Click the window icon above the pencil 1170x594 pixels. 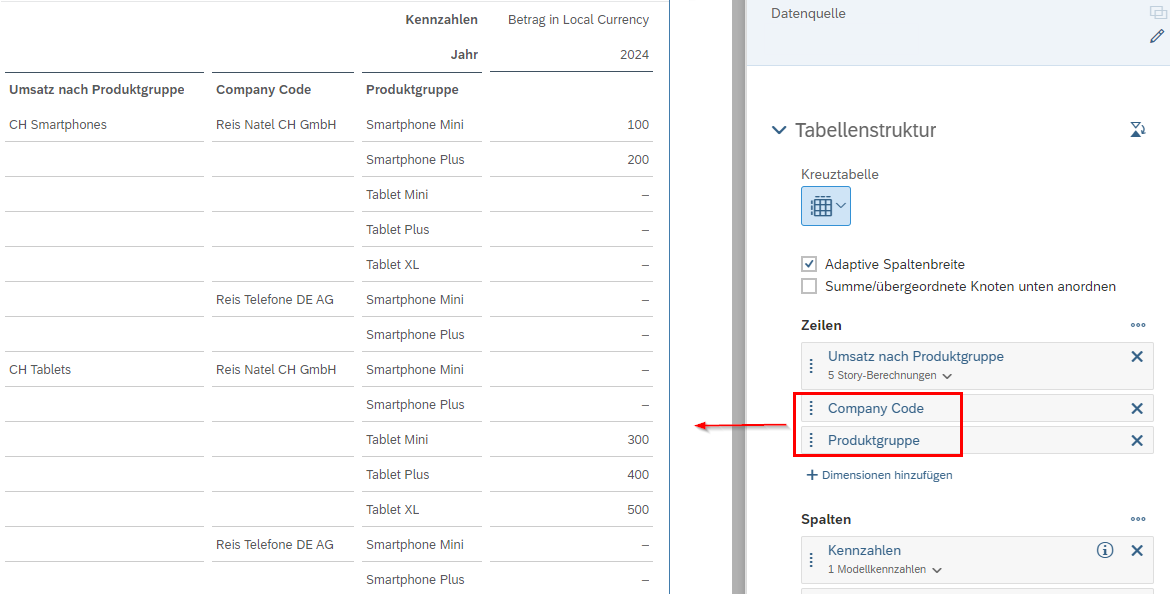pyautogui.click(x=1157, y=12)
